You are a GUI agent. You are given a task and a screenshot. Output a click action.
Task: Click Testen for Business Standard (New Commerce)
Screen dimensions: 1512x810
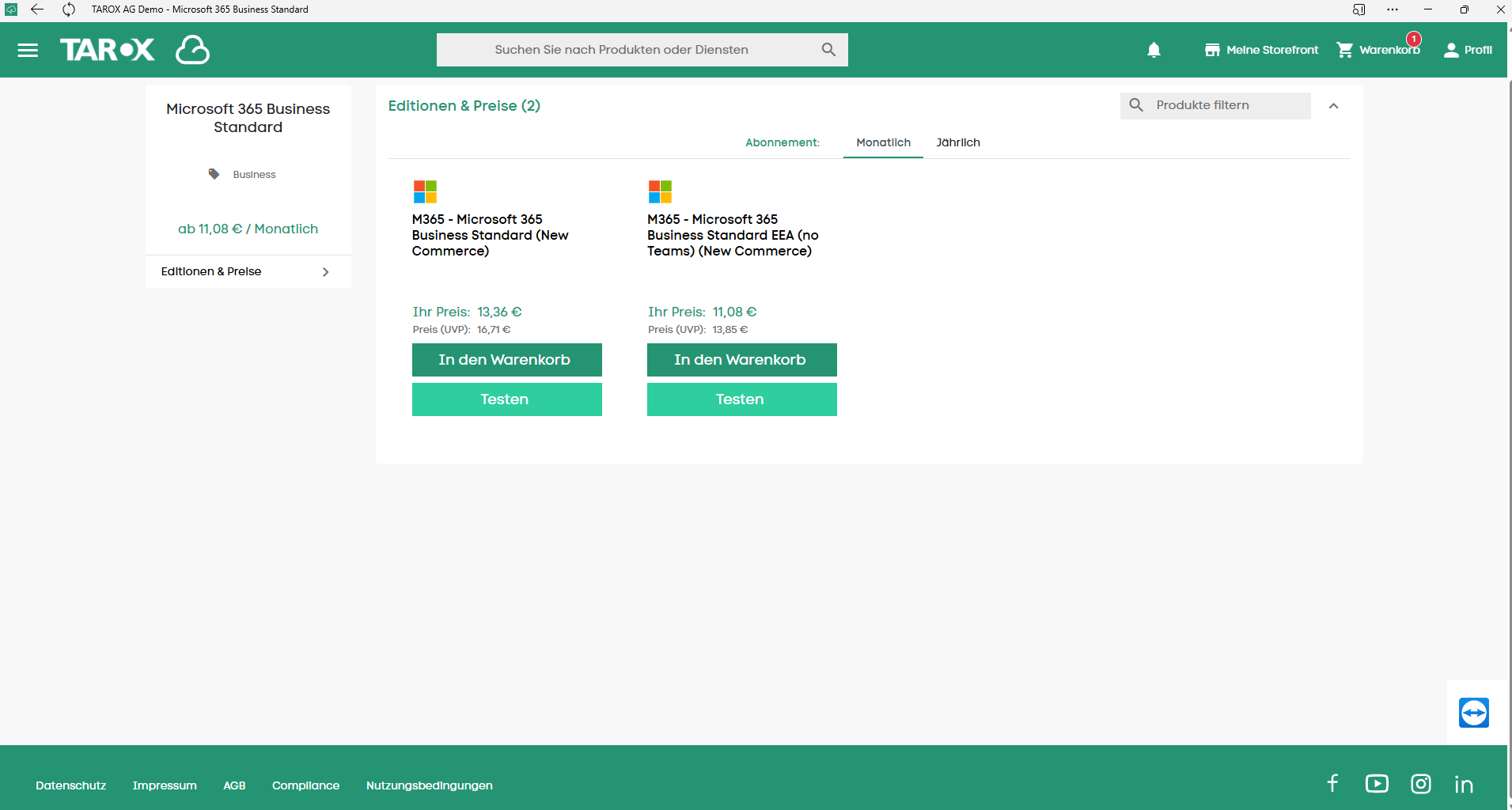point(506,399)
